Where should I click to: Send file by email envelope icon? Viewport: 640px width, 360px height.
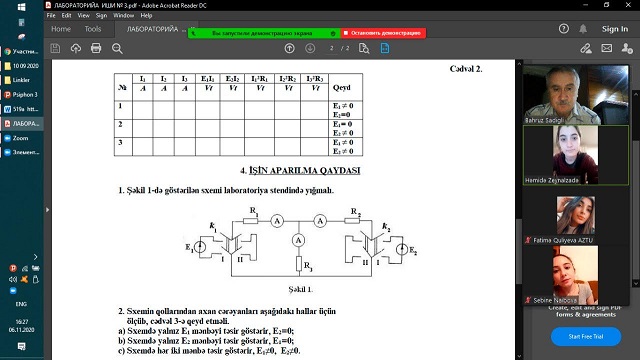tap(607, 48)
